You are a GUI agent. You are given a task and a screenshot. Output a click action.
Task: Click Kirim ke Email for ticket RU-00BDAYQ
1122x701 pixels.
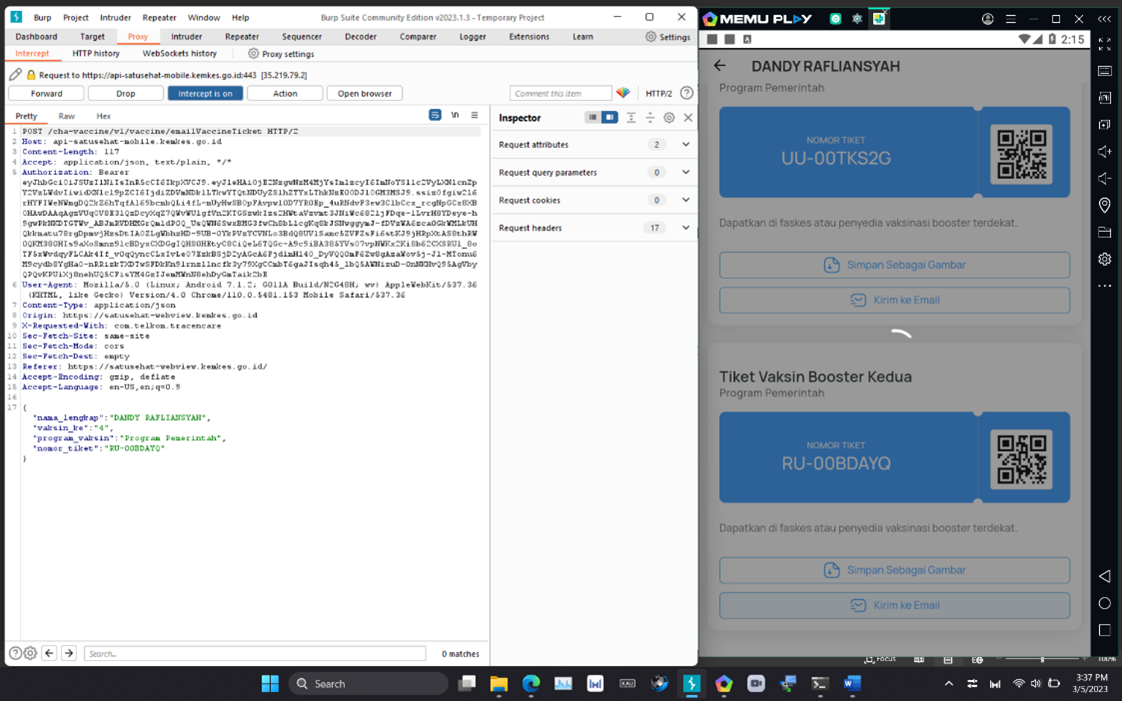894,605
